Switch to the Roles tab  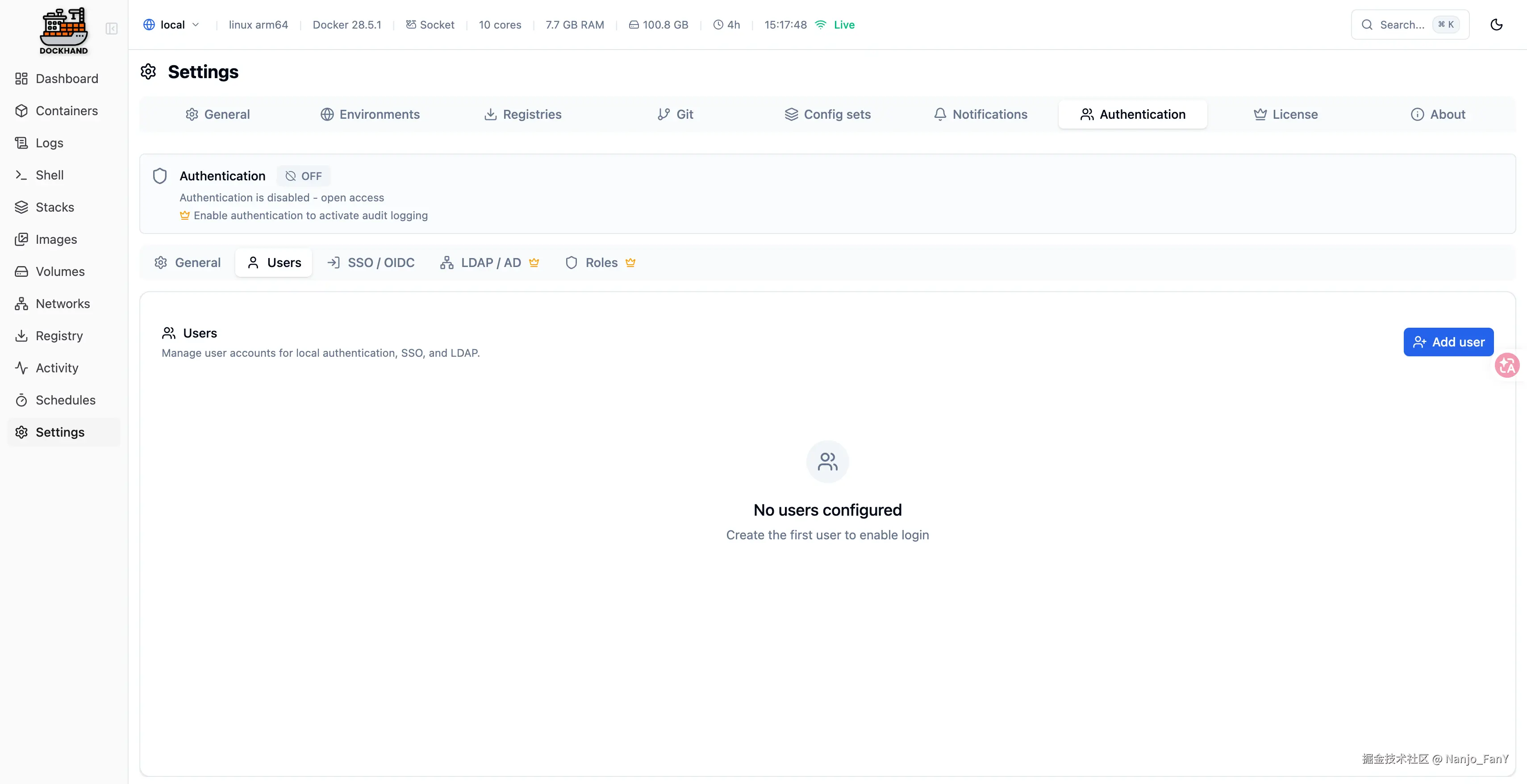(x=600, y=263)
